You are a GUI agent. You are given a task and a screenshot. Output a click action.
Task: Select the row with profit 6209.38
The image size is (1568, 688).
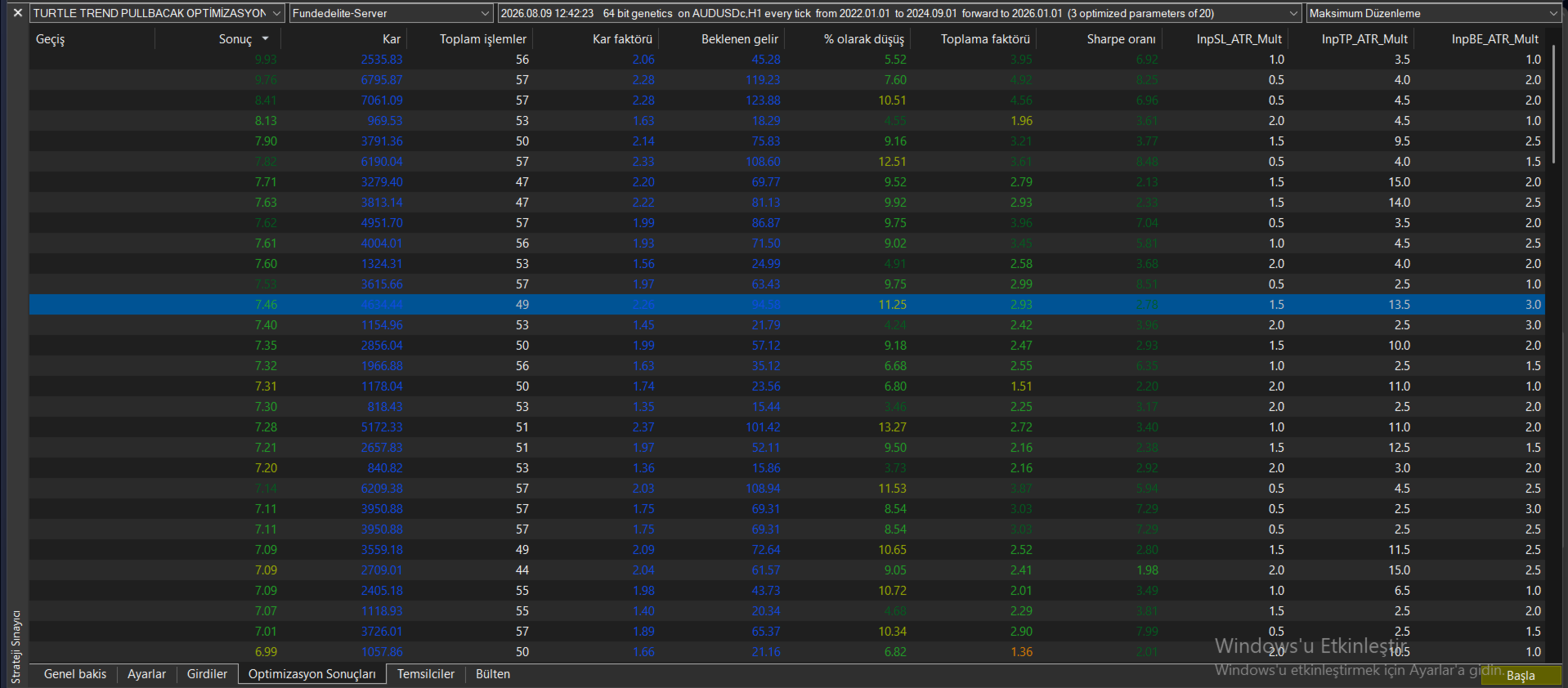pyautogui.click(x=787, y=489)
